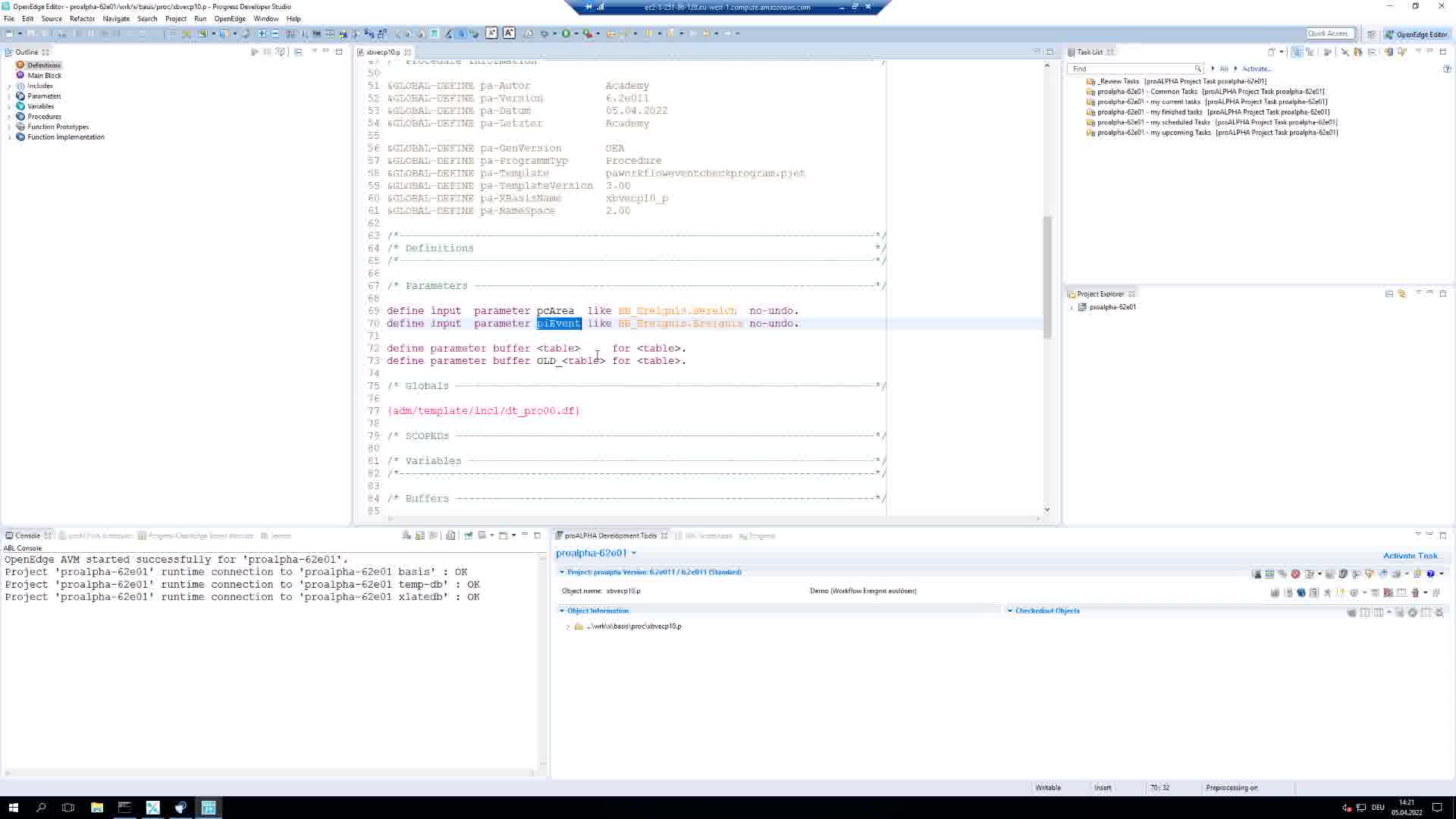Screen dimensions: 1456x819
Task: Collapse all items in Task List
Action: (x=1372, y=52)
